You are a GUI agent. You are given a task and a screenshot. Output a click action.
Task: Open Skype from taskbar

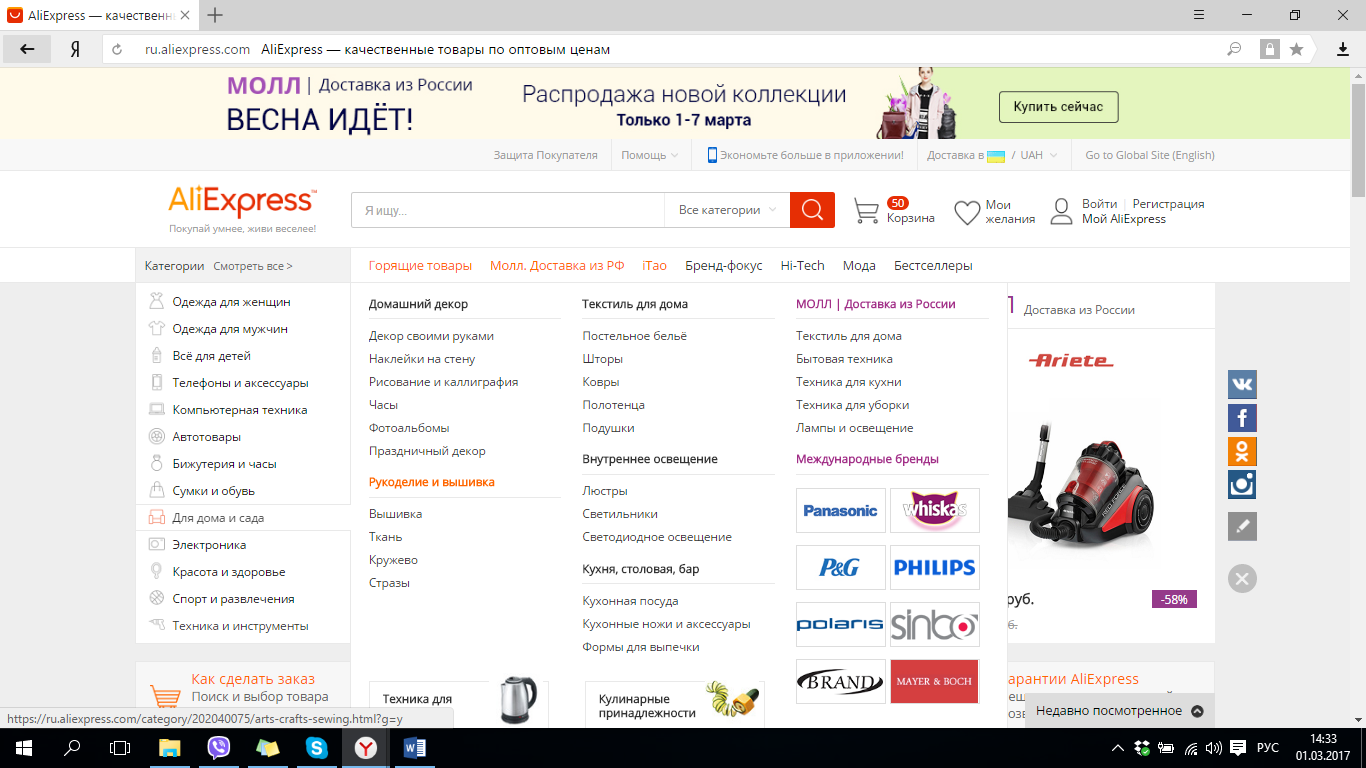(x=317, y=748)
